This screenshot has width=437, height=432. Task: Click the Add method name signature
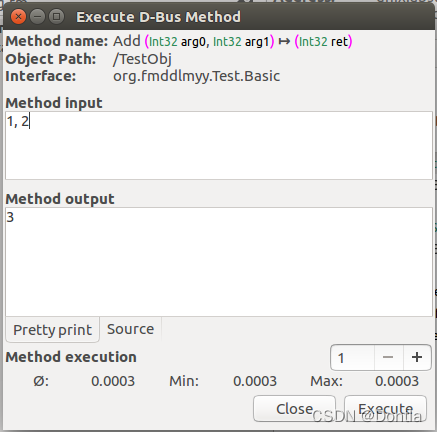coord(233,41)
